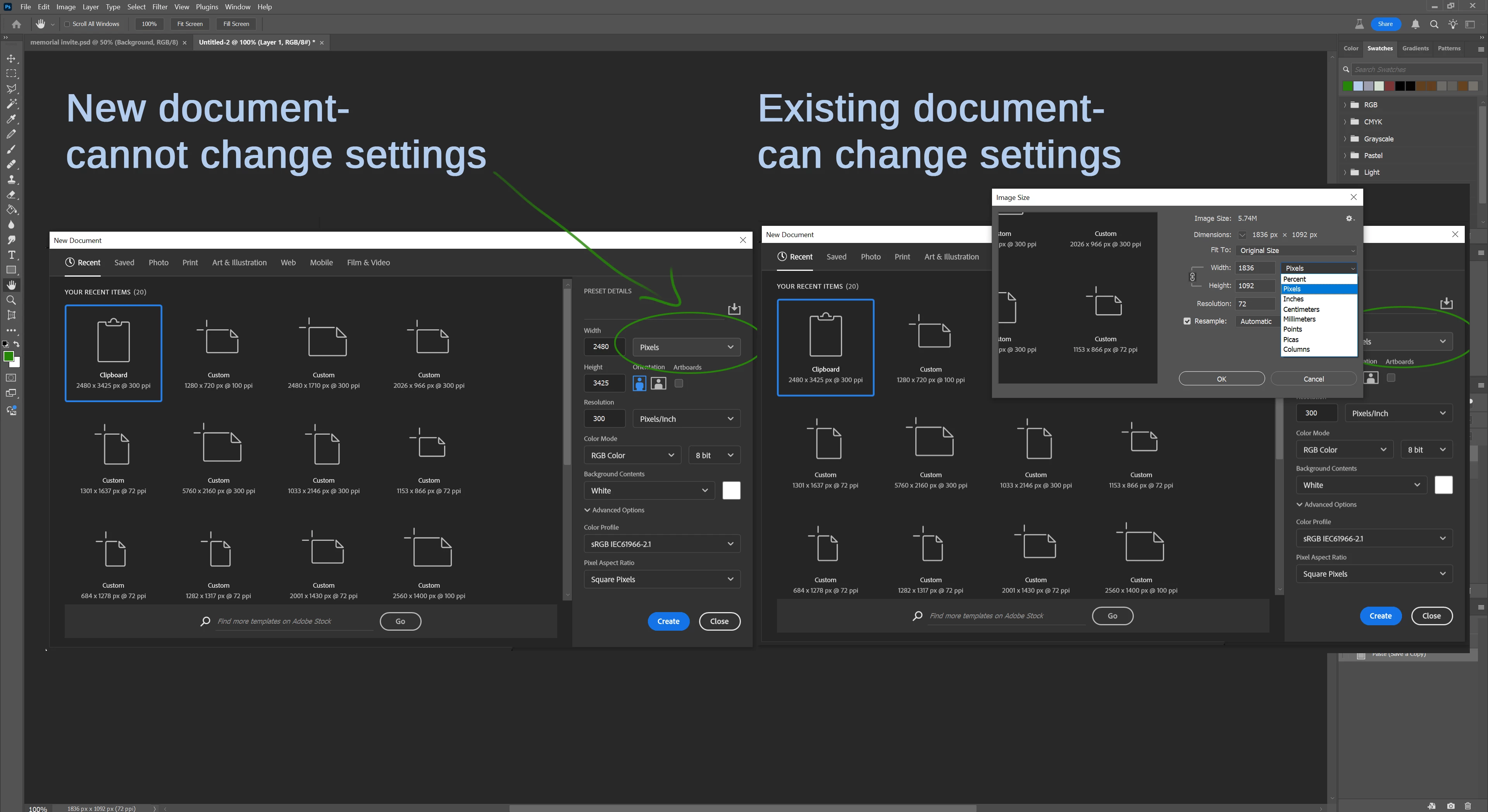Switch to the Gradients panel tab
This screenshot has height=812, width=1488.
click(1415, 48)
